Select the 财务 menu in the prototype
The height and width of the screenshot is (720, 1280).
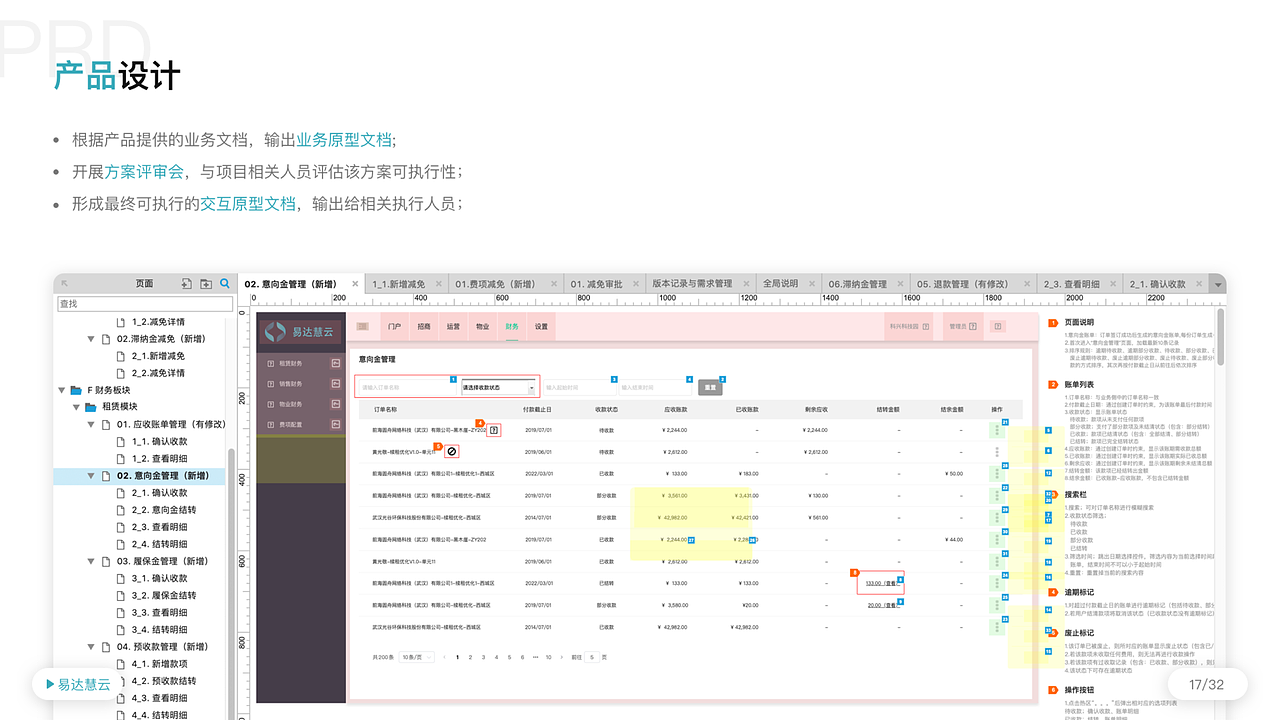coord(512,326)
